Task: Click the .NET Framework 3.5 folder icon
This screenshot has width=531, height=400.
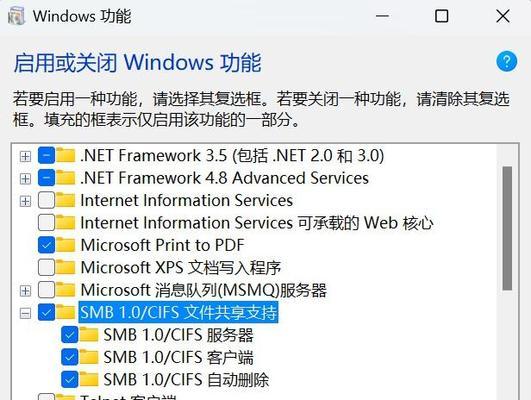Action: click(66, 155)
